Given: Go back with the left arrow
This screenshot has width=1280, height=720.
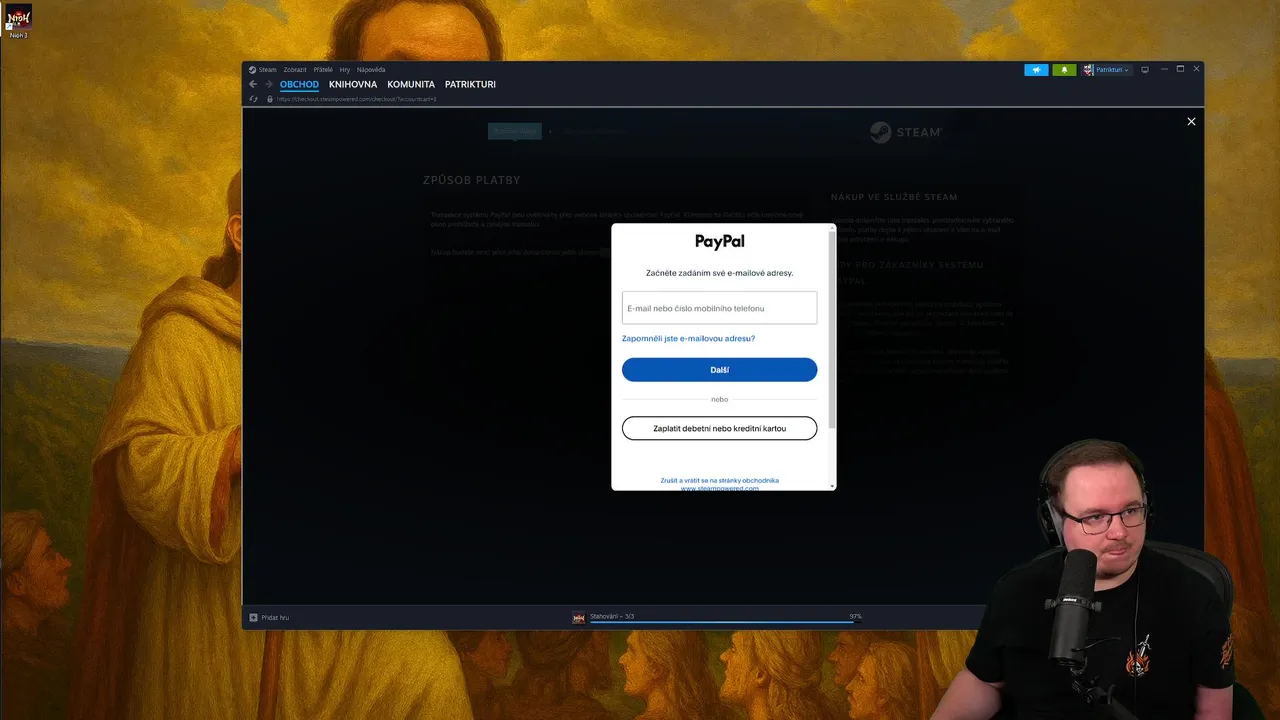Looking at the screenshot, I should point(253,84).
